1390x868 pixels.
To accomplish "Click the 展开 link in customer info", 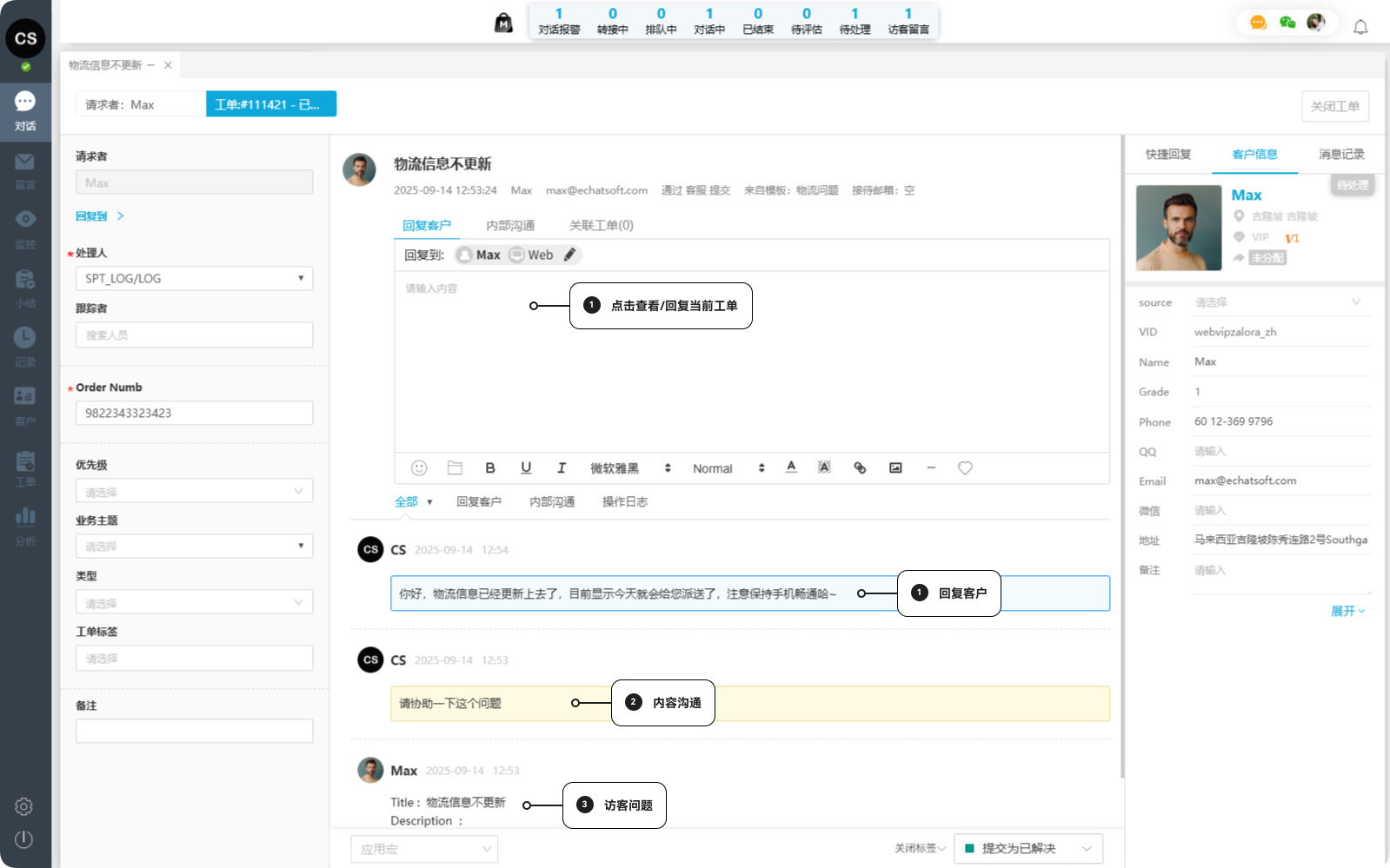I will tap(1347, 611).
